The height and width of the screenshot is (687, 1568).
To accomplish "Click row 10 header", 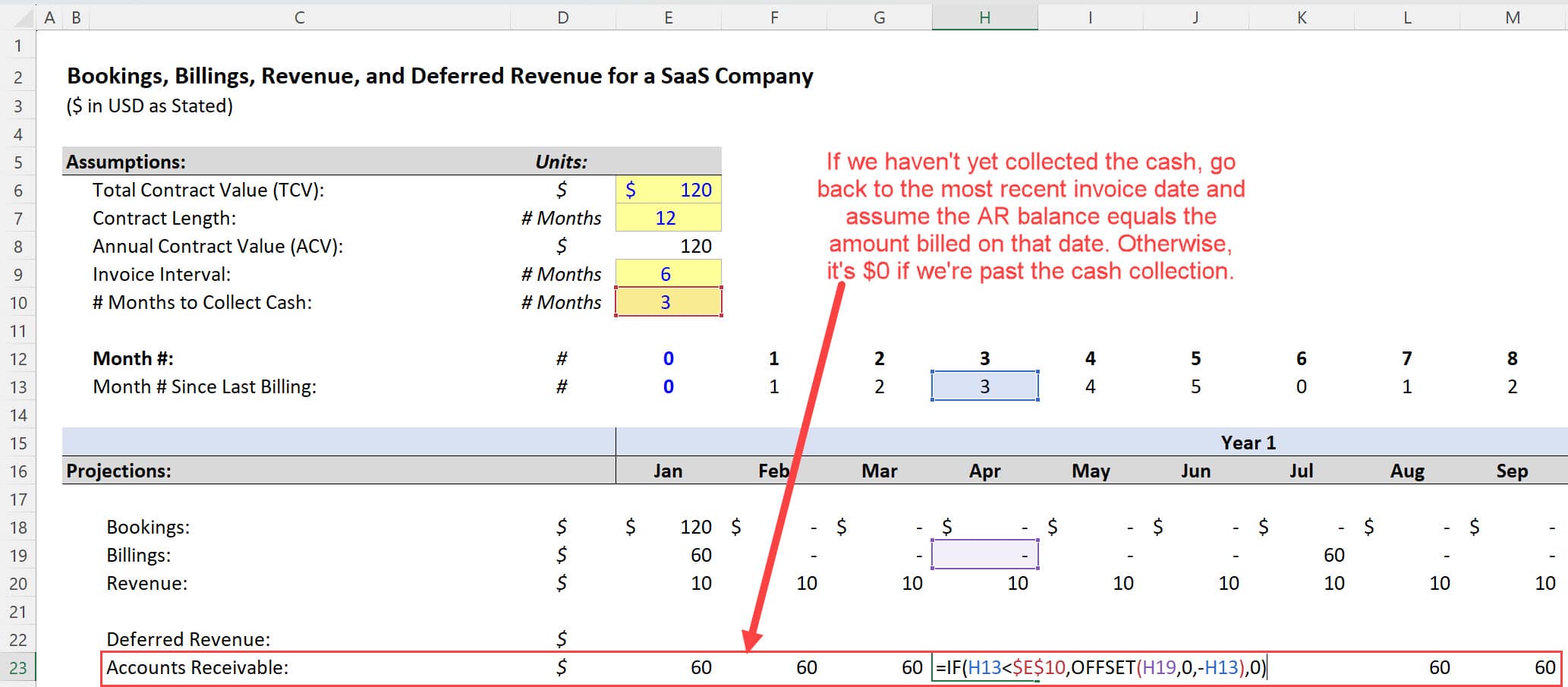I will [19, 302].
